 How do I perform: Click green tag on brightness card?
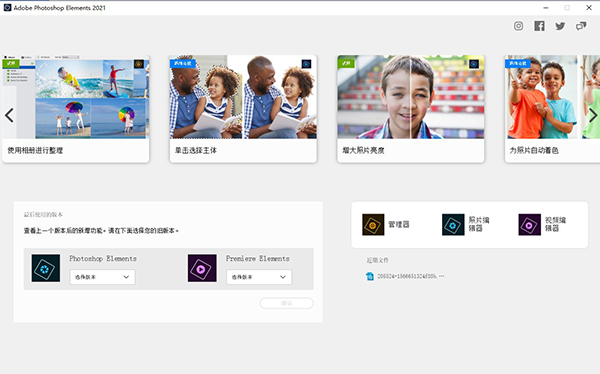346,64
